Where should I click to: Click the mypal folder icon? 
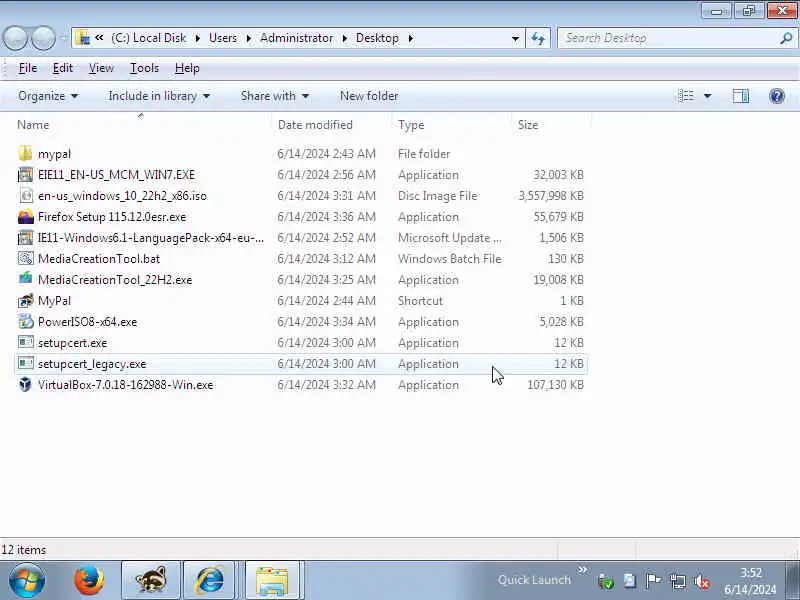point(25,154)
